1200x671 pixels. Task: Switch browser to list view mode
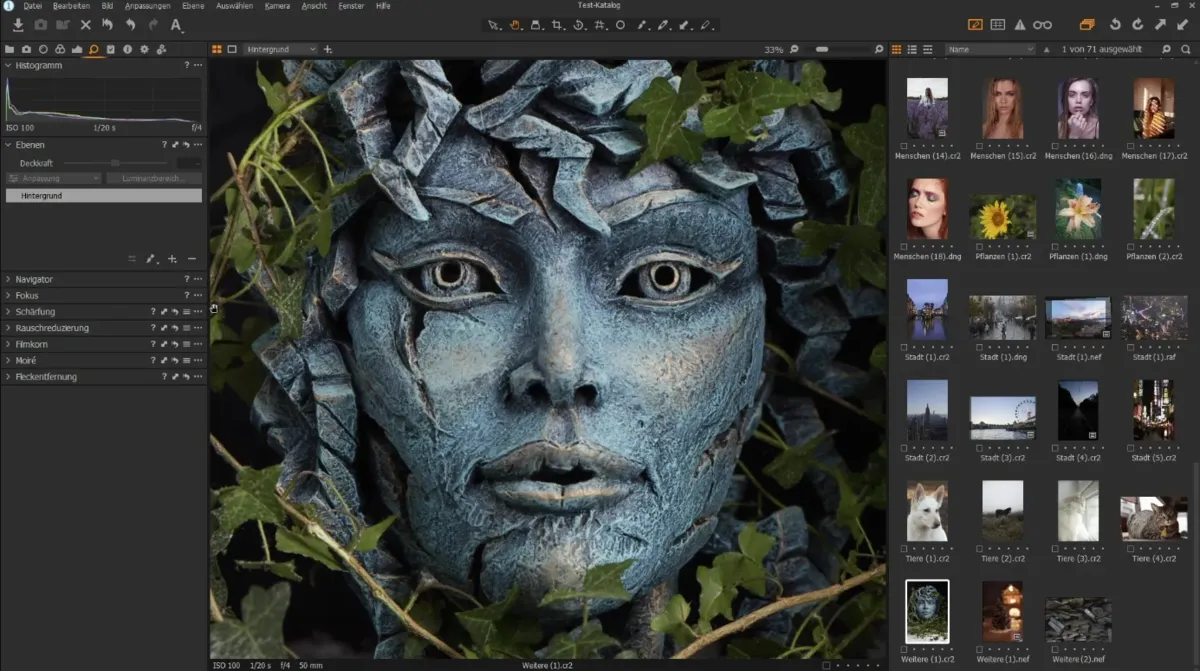point(912,49)
